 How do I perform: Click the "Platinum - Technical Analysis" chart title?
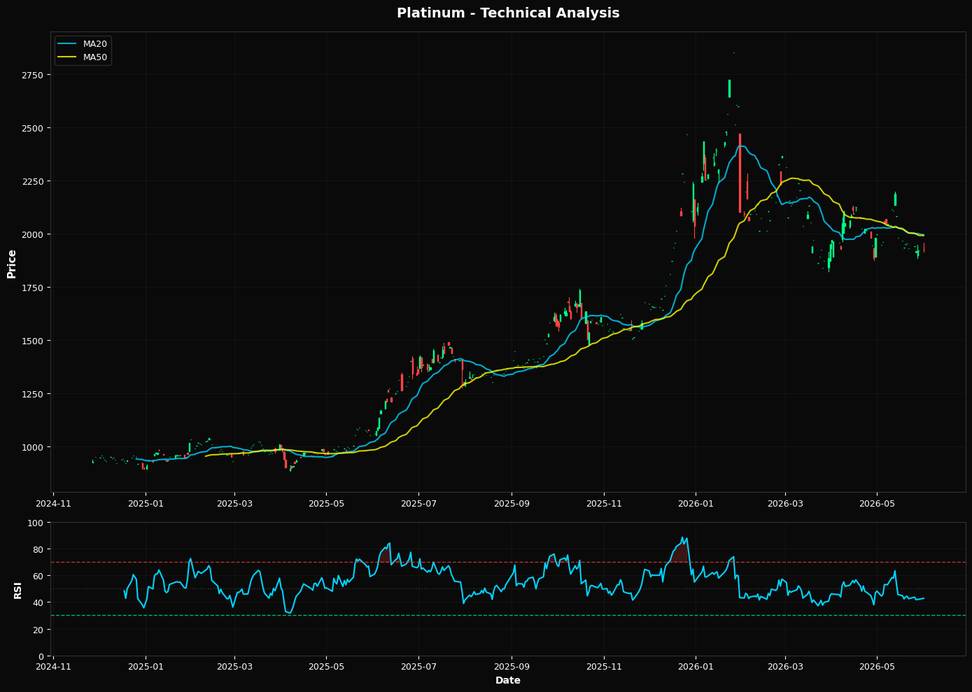508,12
